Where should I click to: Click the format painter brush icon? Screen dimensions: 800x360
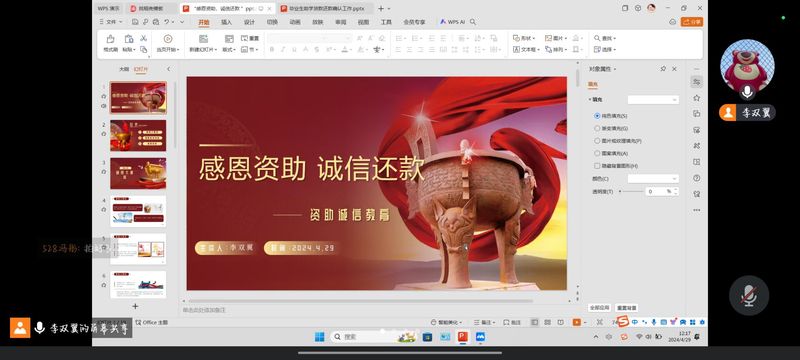110,39
